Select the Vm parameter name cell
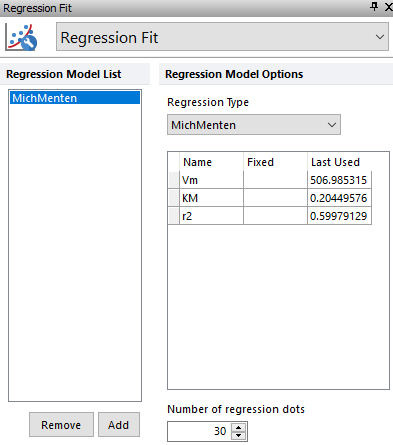This screenshot has width=393, height=445. point(211,180)
